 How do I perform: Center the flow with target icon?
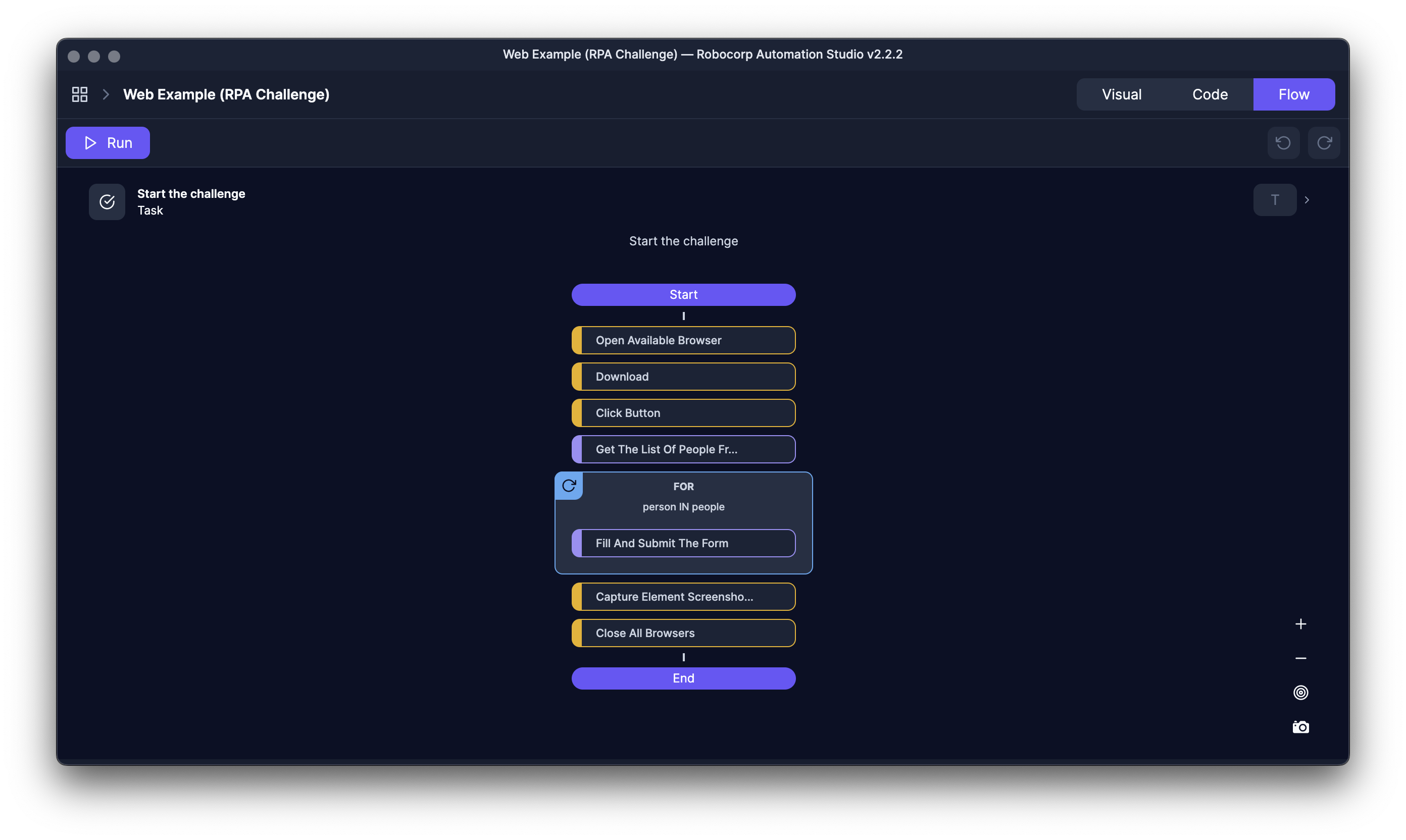pos(1300,692)
